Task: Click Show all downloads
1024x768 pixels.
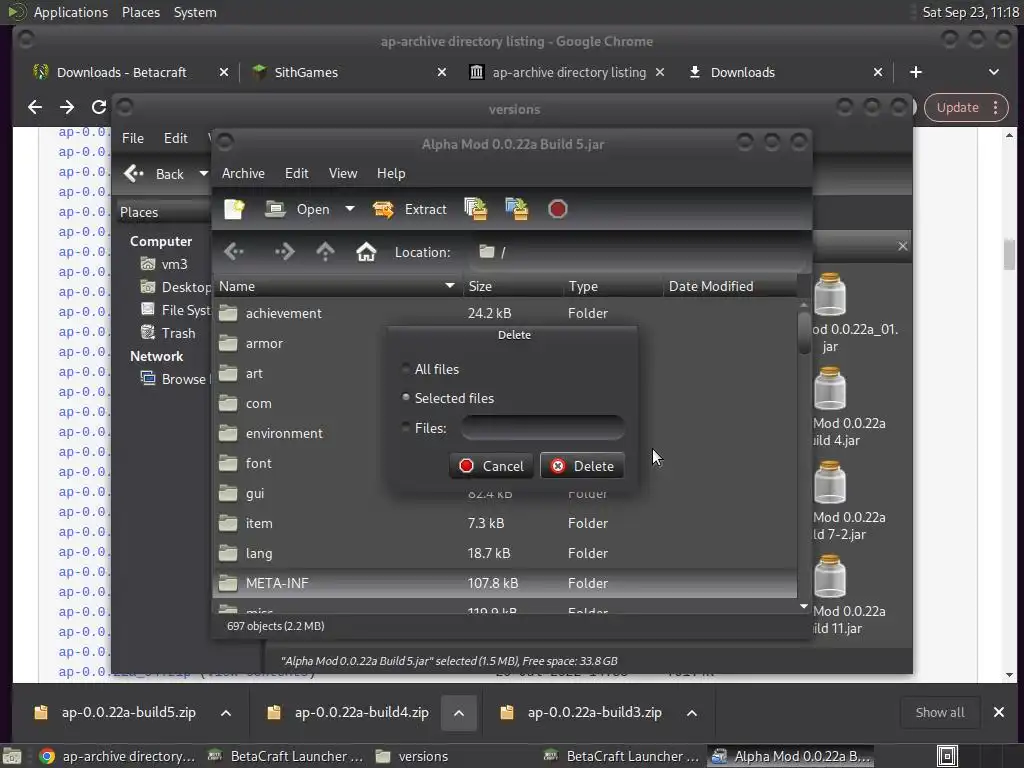Action: pyautogui.click(x=940, y=712)
